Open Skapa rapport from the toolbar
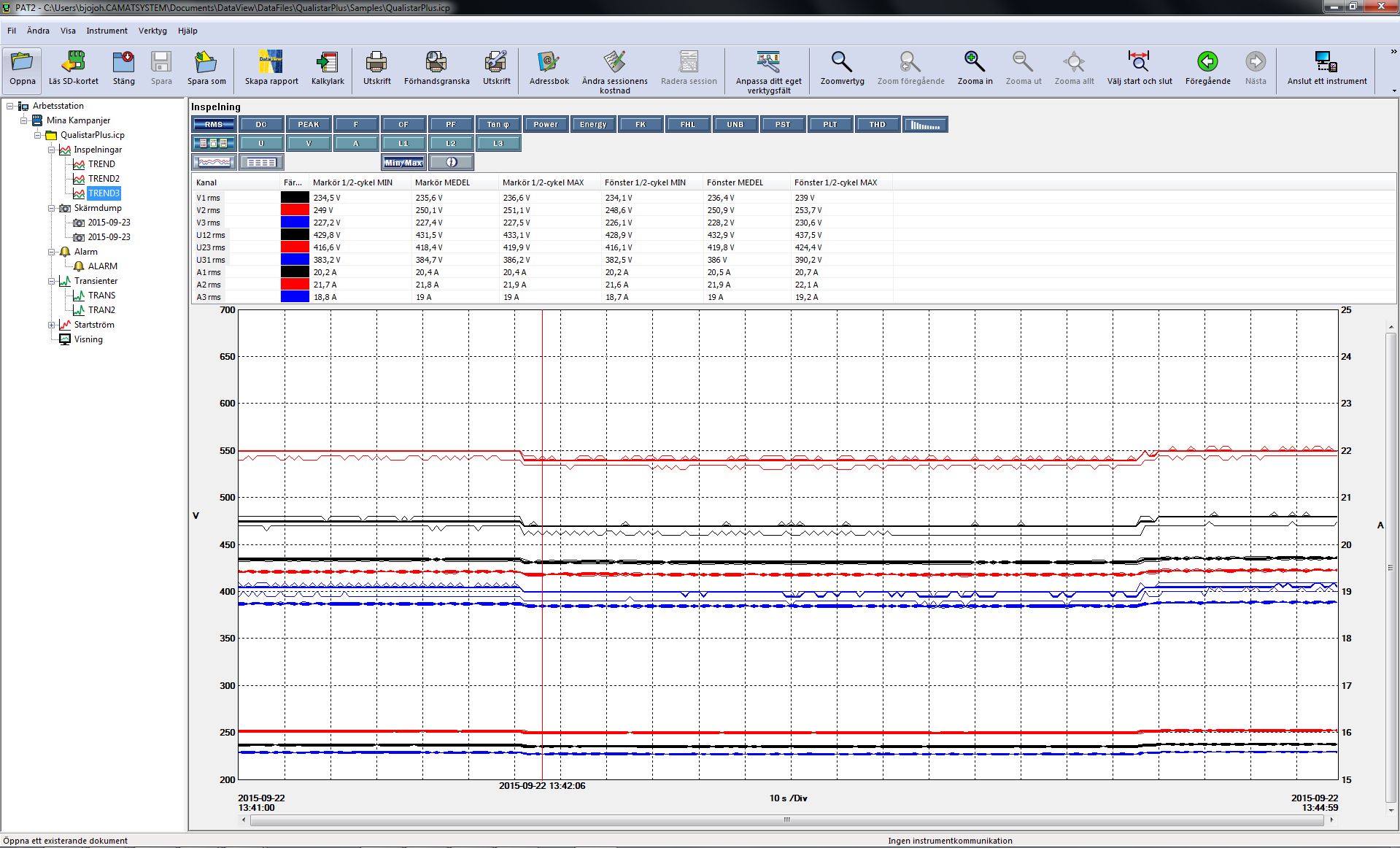The image size is (1400, 848). coord(271,63)
